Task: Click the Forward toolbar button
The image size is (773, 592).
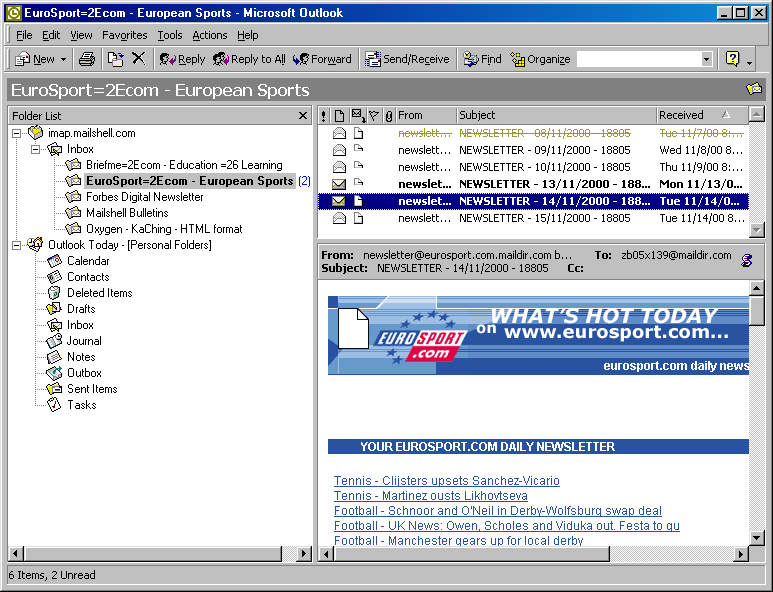Action: tap(322, 60)
